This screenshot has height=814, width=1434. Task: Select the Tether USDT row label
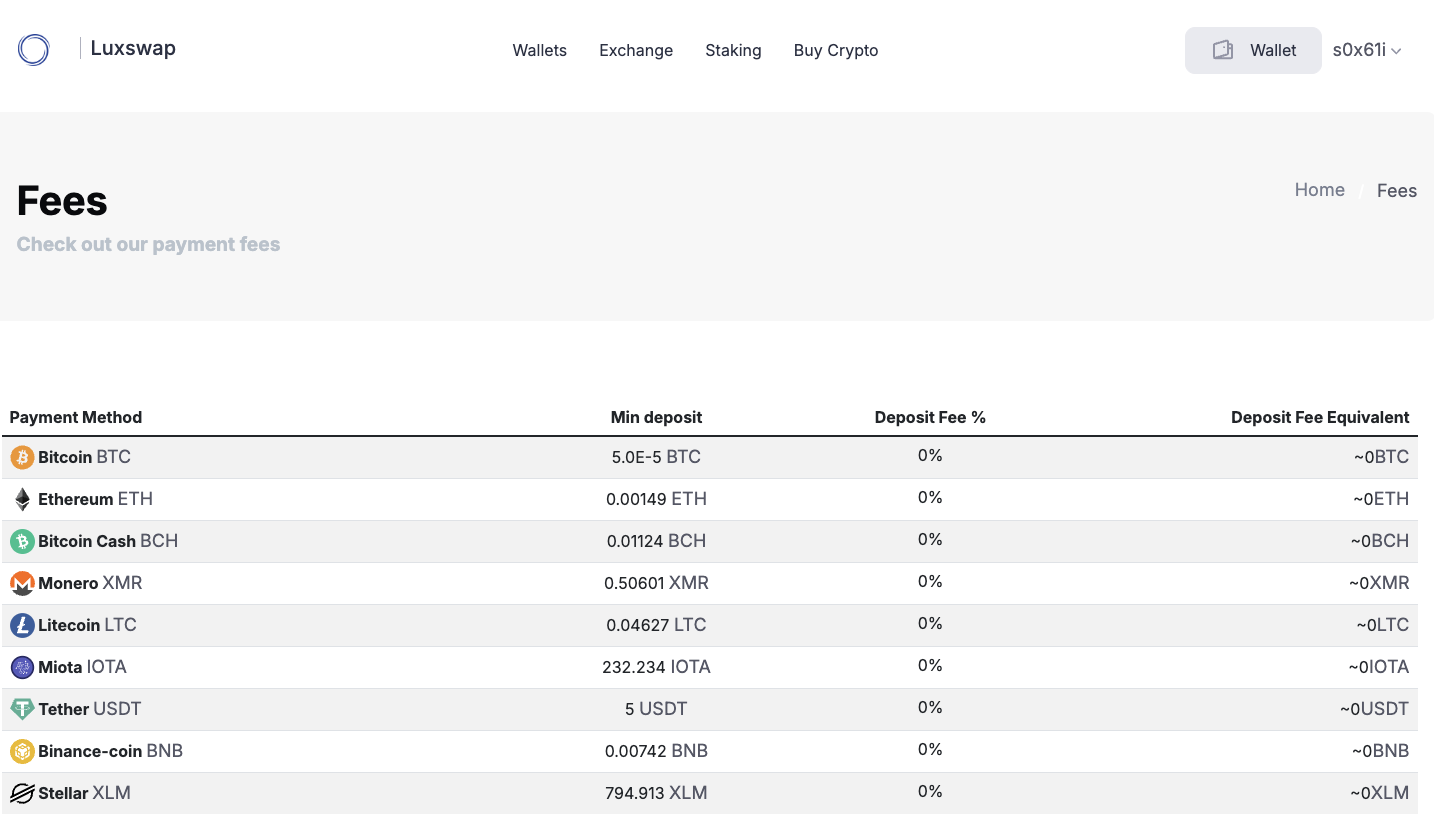[90, 709]
